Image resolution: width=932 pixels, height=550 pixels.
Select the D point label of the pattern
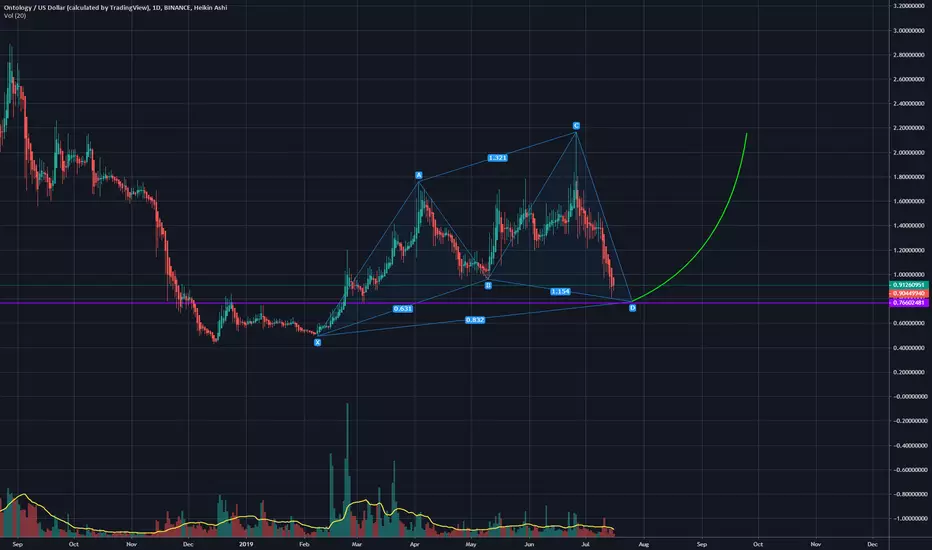pos(632,308)
